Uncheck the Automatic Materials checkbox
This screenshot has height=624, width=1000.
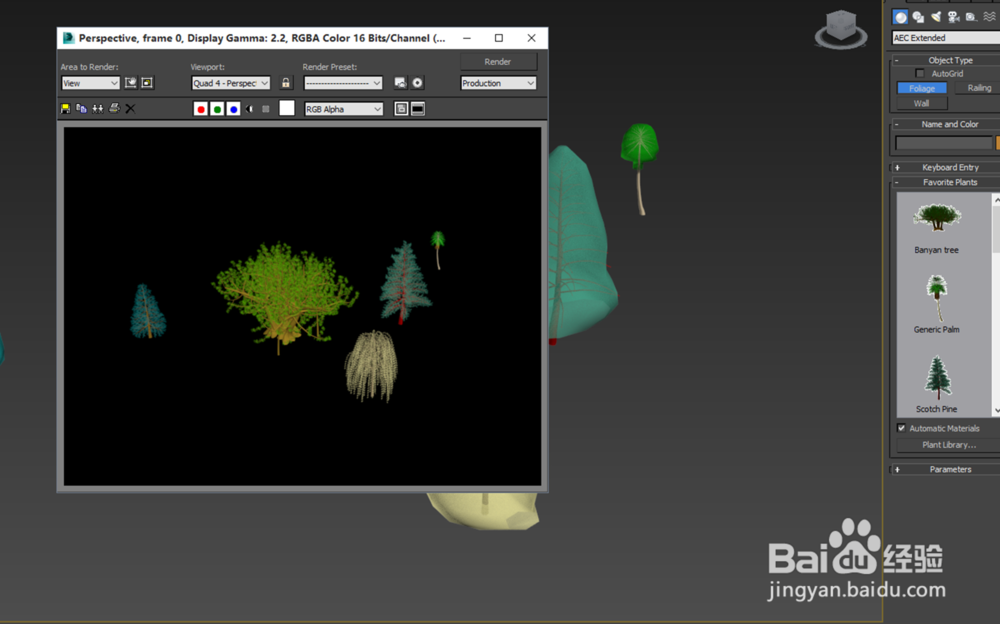click(901, 428)
